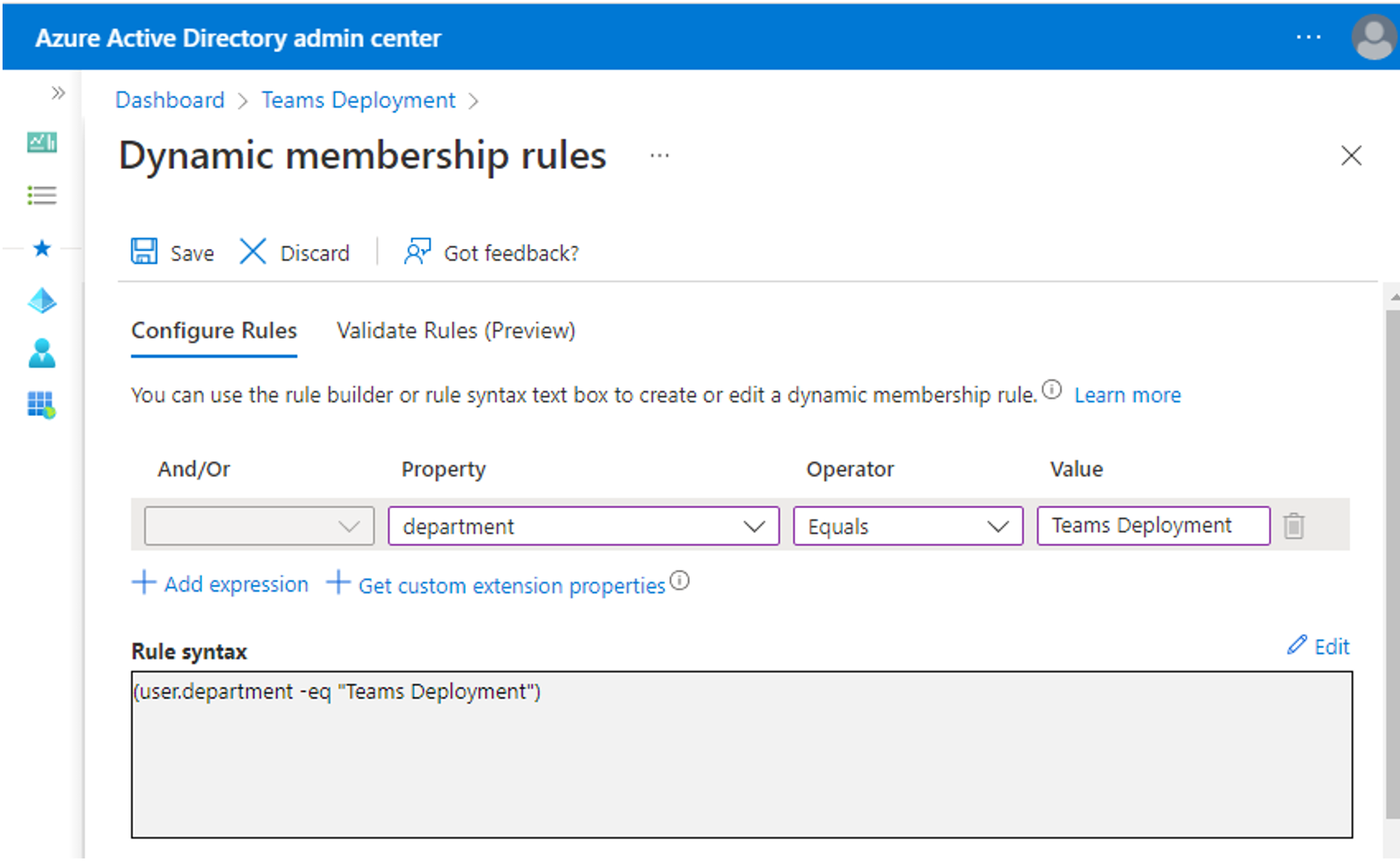Open the Learn more link
This screenshot has width=1400, height=861.
pos(1127,395)
